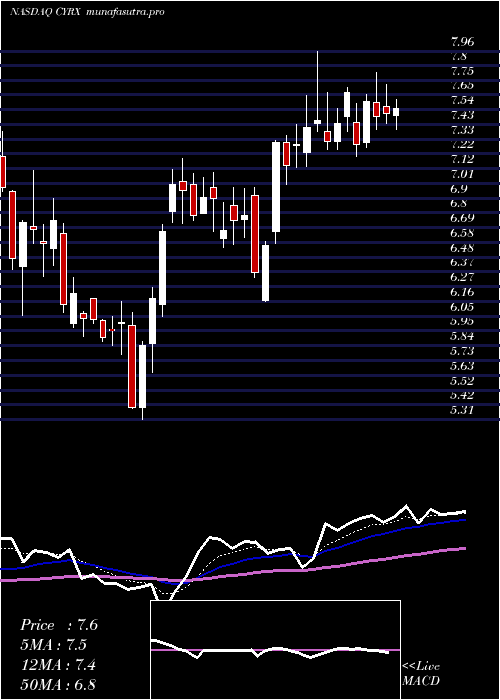Click the 7.54 price axis label
The image size is (500, 700).
tap(462, 100)
